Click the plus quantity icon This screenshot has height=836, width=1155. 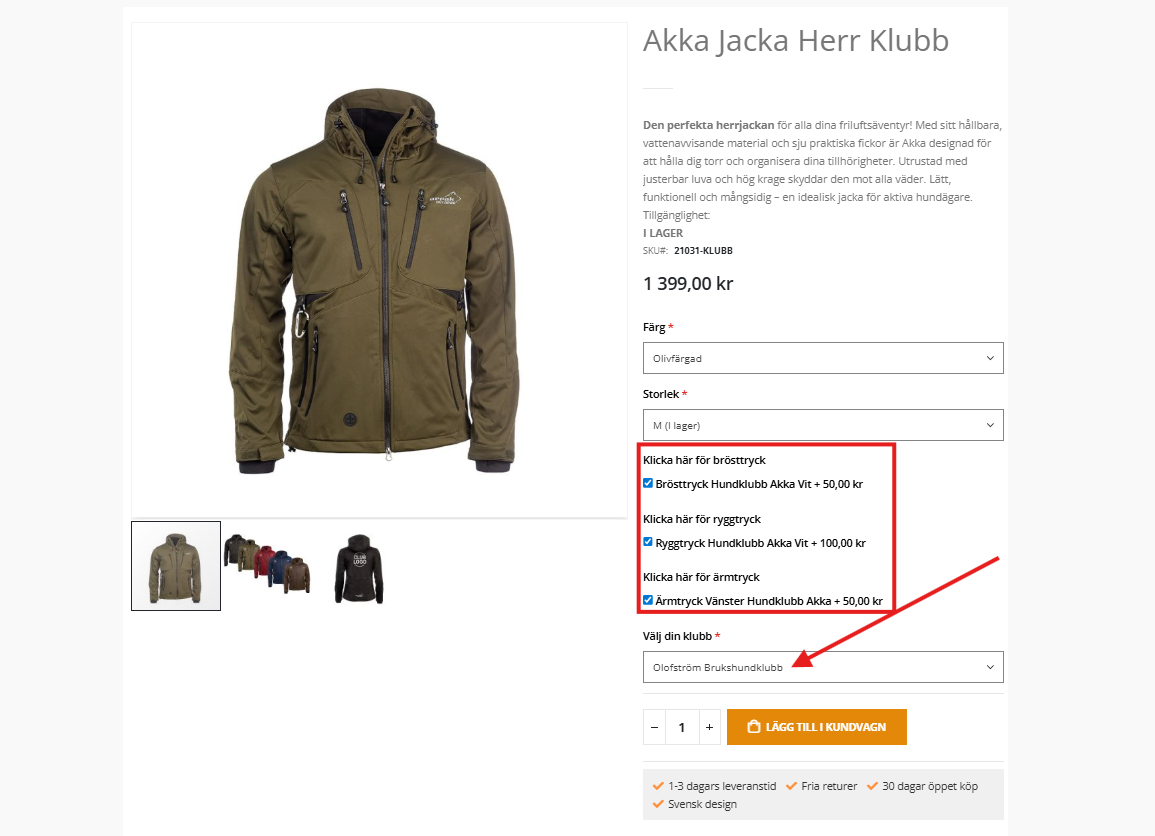pos(709,728)
